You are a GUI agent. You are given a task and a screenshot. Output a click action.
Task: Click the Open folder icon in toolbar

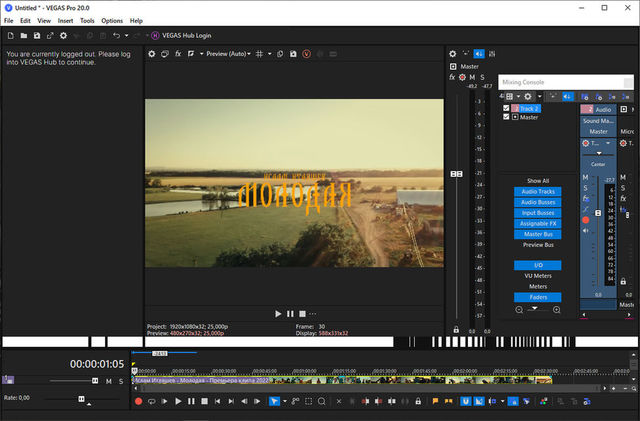22,35
